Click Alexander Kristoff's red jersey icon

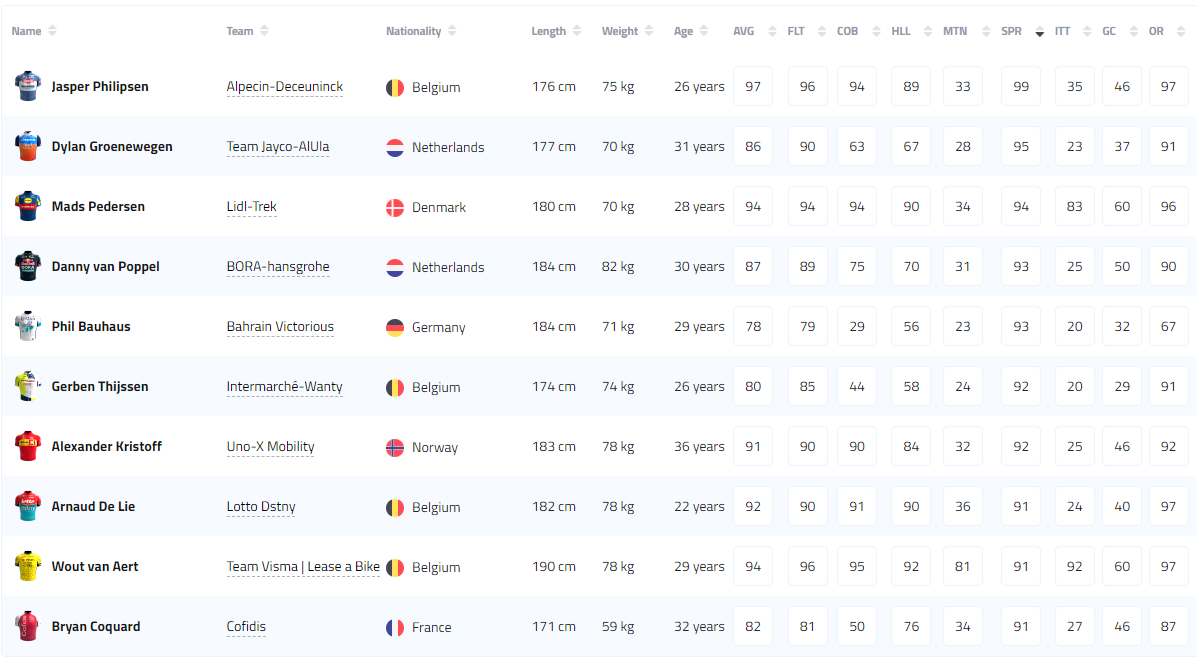click(x=27, y=446)
